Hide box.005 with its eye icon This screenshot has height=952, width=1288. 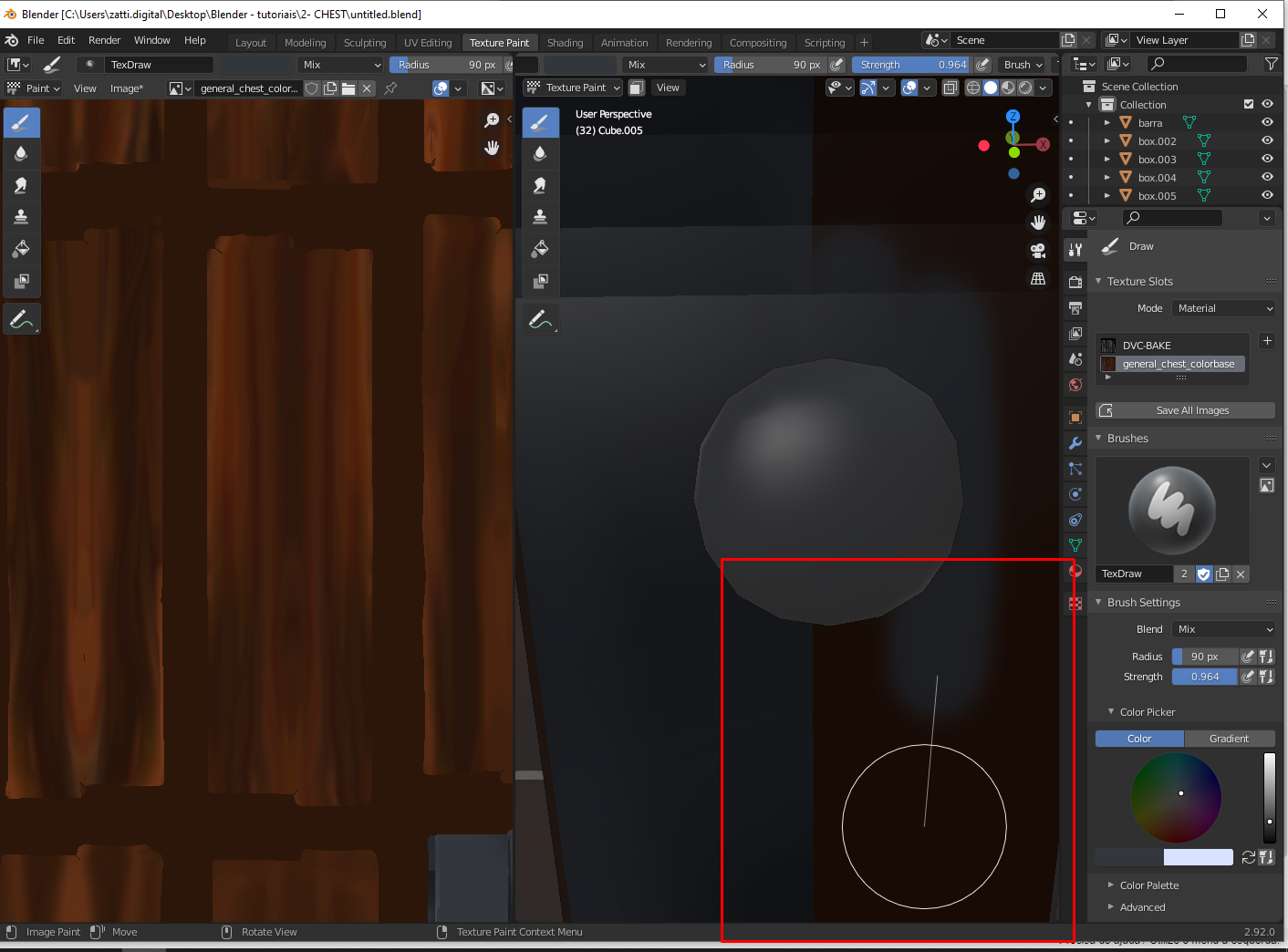(x=1267, y=195)
